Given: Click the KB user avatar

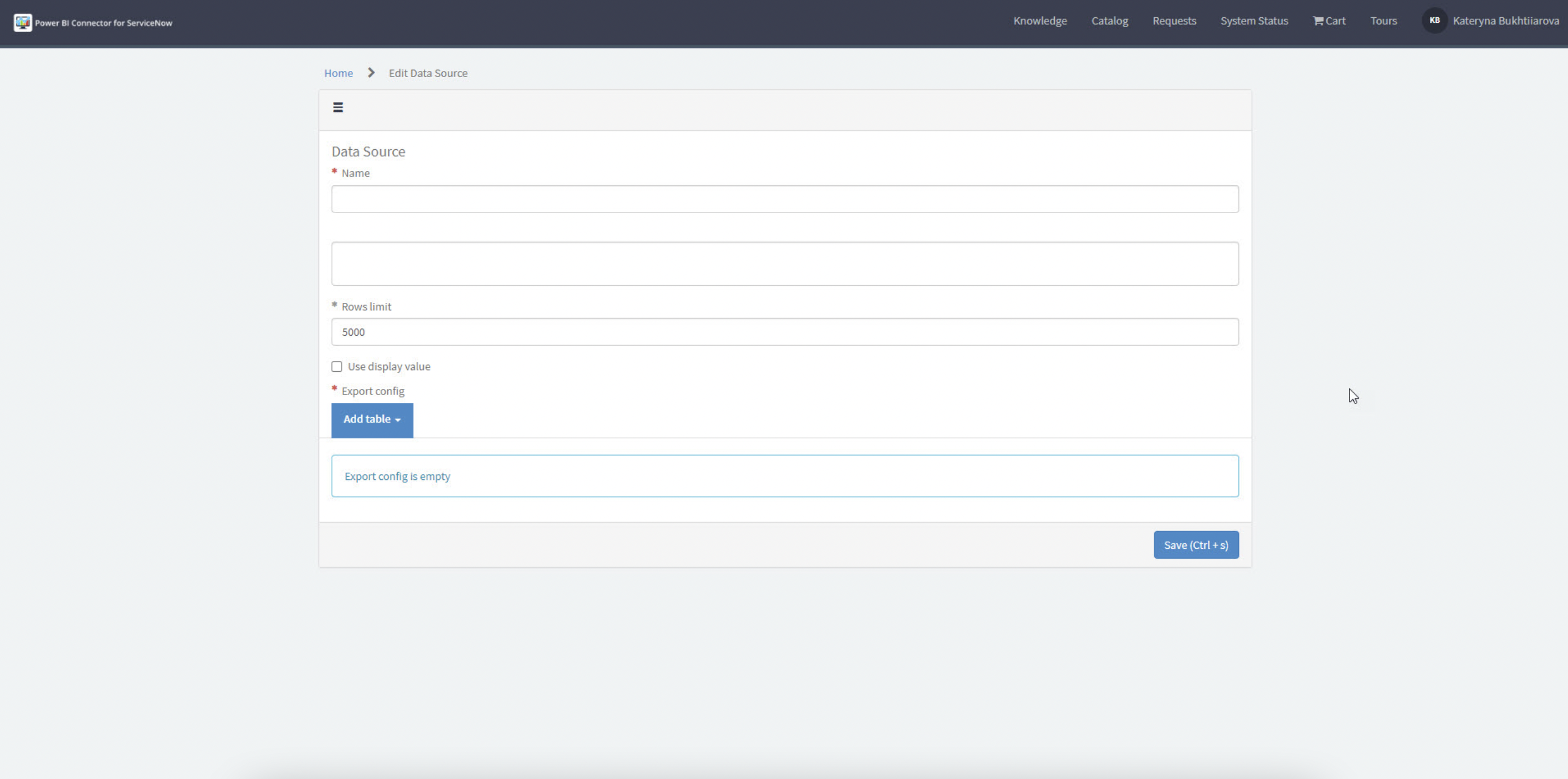Looking at the screenshot, I should coord(1434,20).
